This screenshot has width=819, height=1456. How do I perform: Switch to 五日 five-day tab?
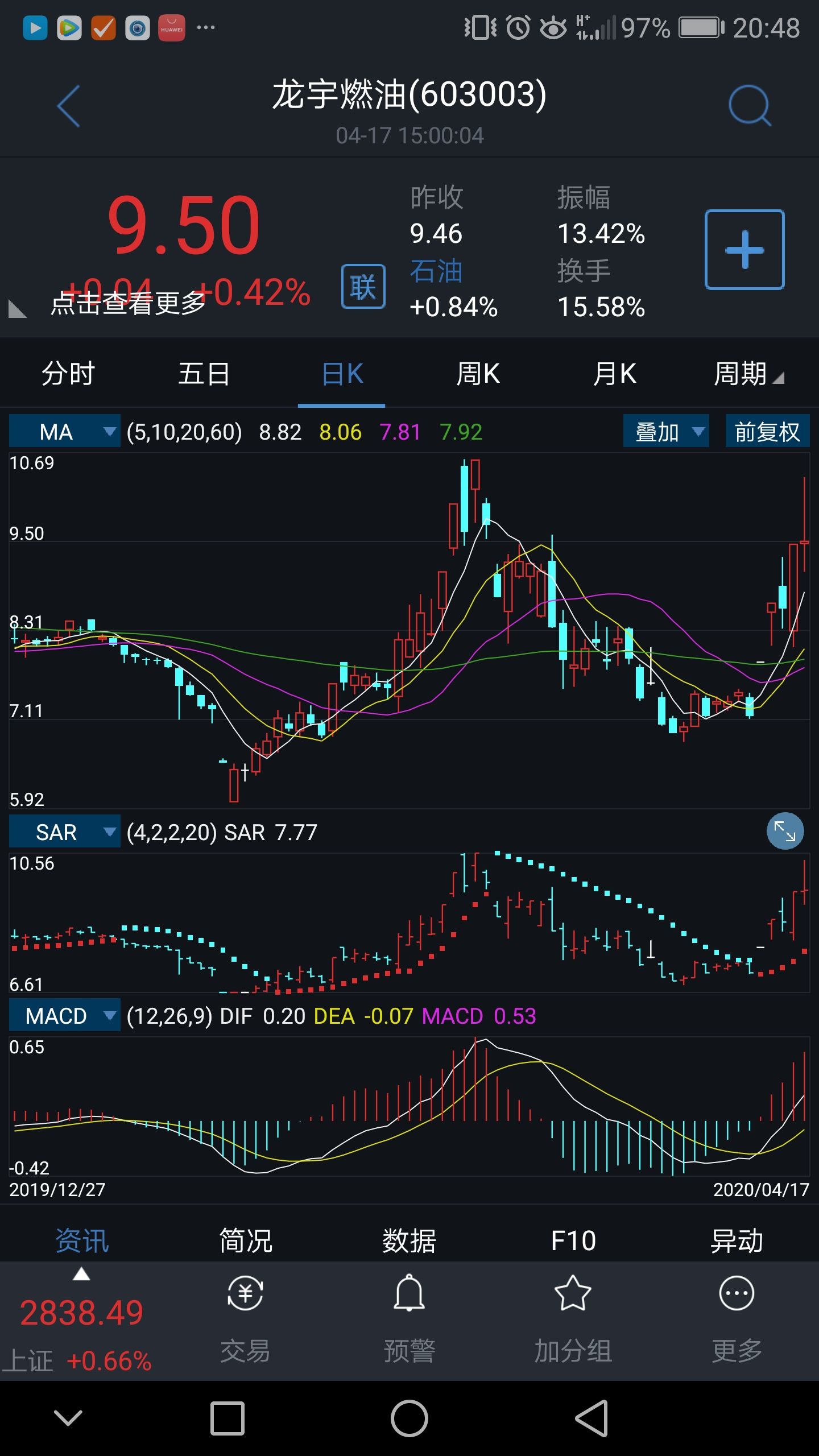tap(204, 374)
